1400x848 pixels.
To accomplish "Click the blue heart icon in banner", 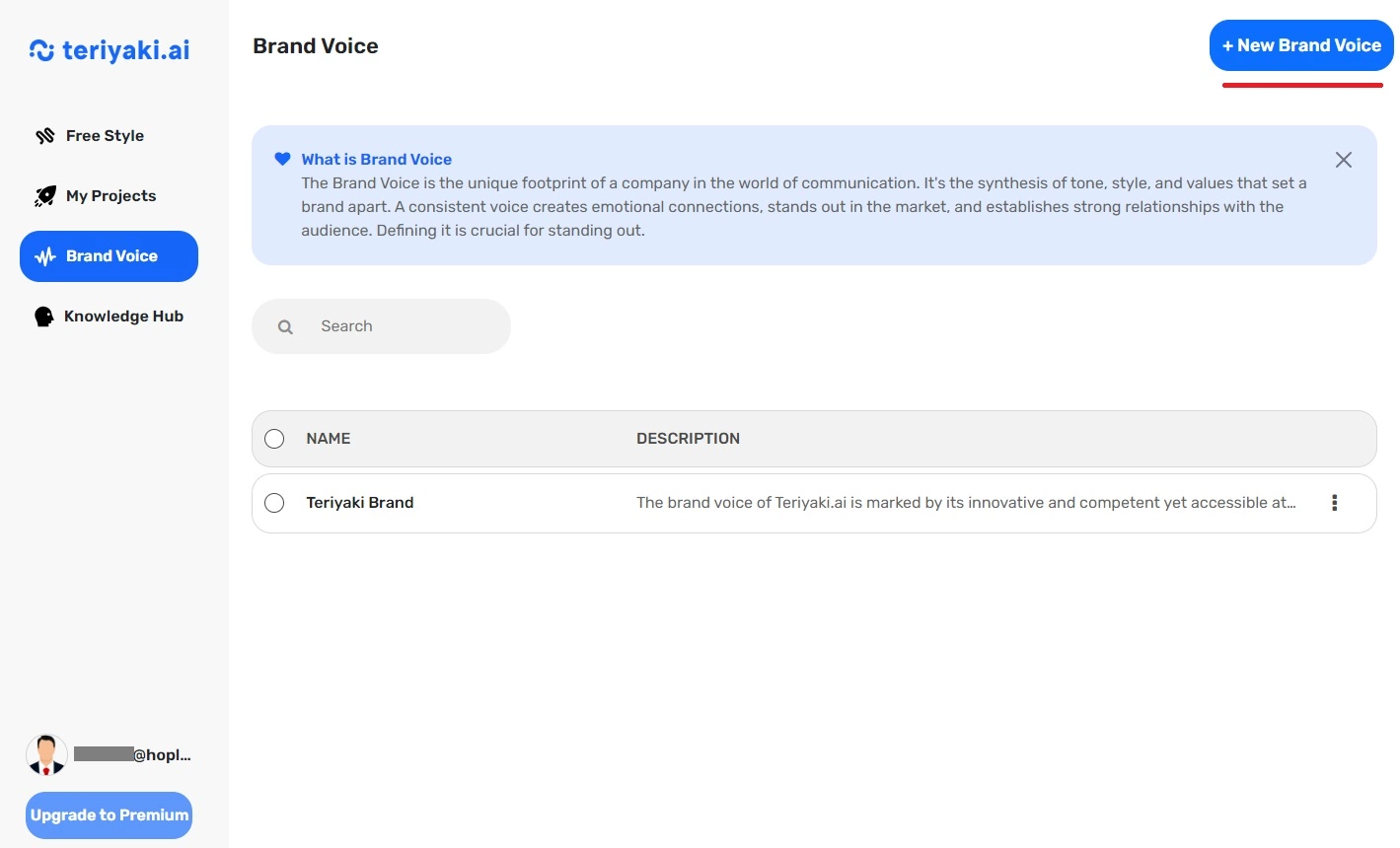I will pyautogui.click(x=282, y=159).
